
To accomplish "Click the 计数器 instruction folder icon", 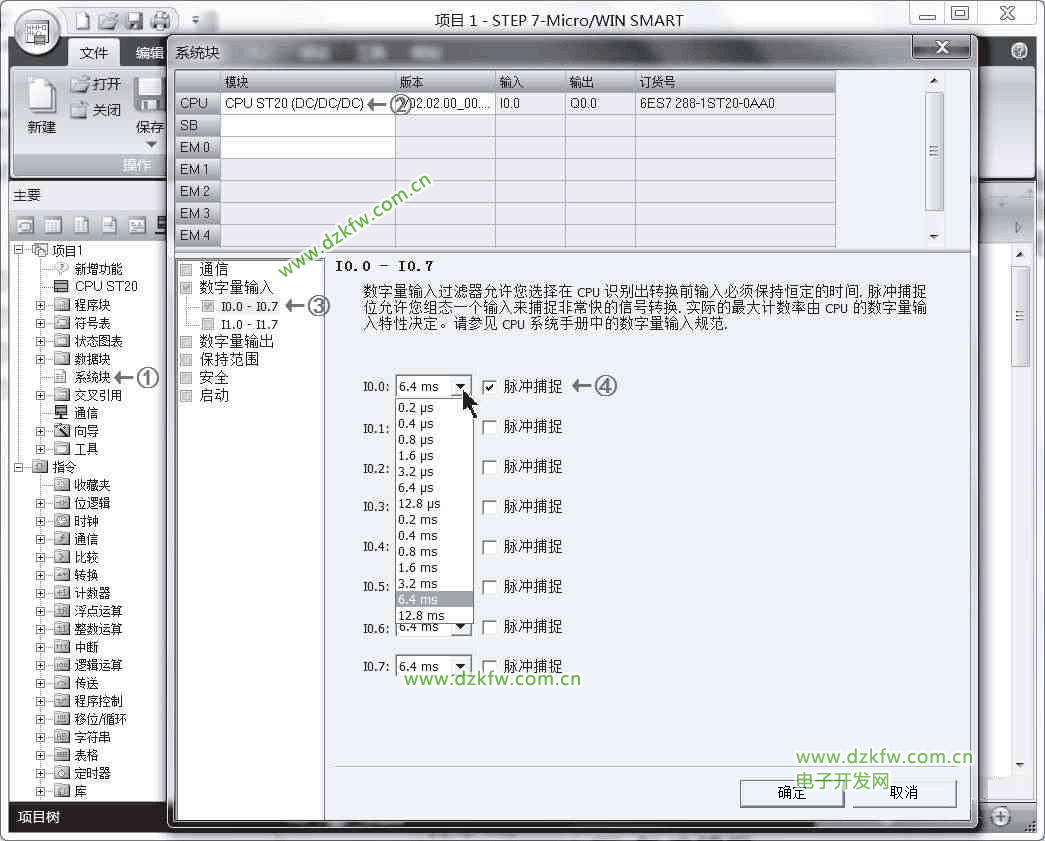I will pyautogui.click(x=62, y=592).
